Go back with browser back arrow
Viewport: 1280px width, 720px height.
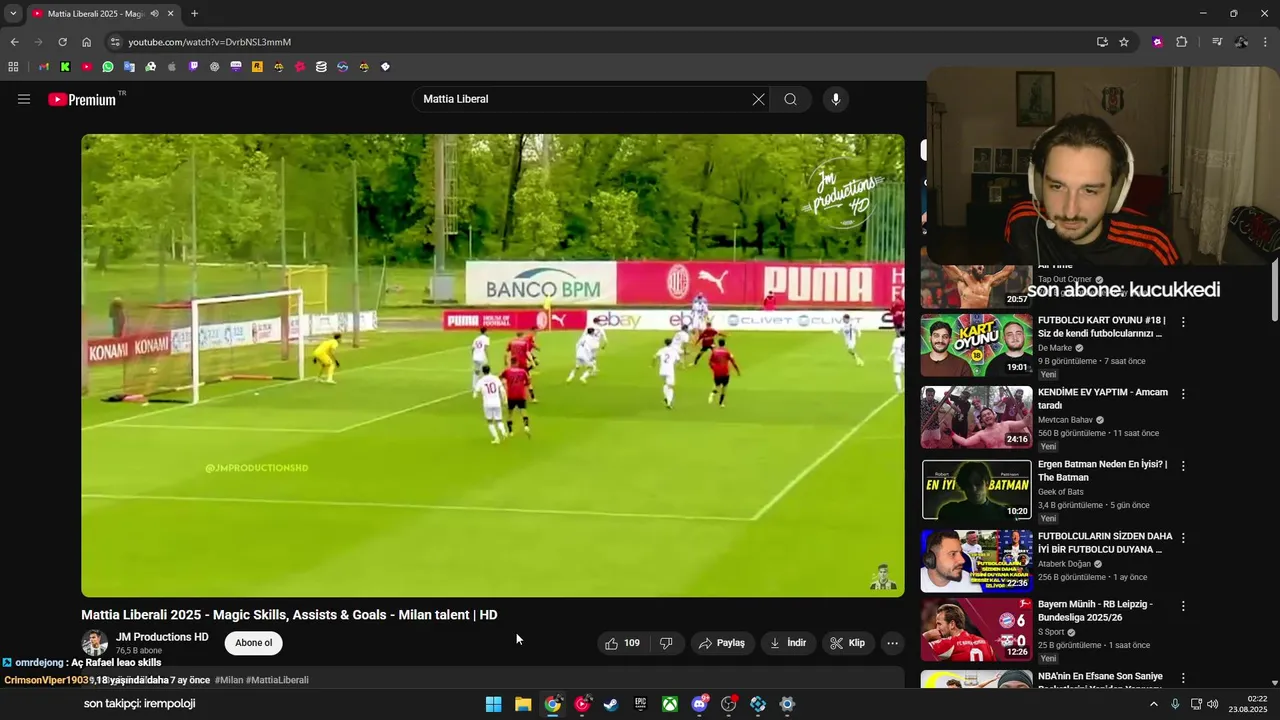click(14, 42)
